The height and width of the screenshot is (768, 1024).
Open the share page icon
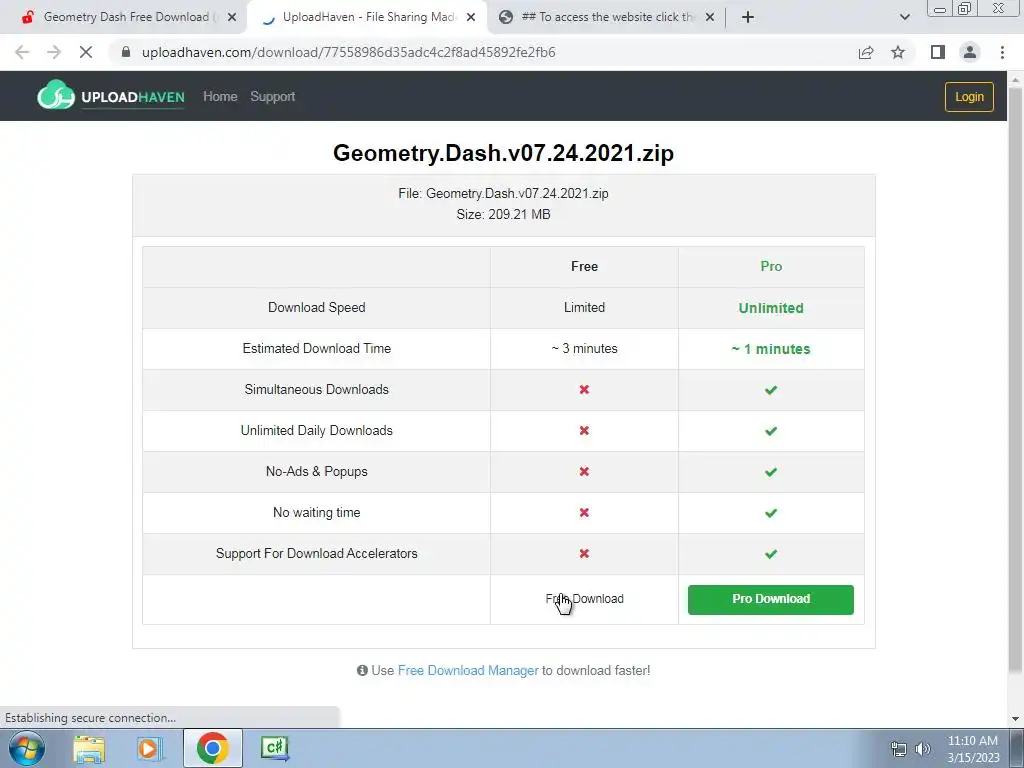coord(866,52)
